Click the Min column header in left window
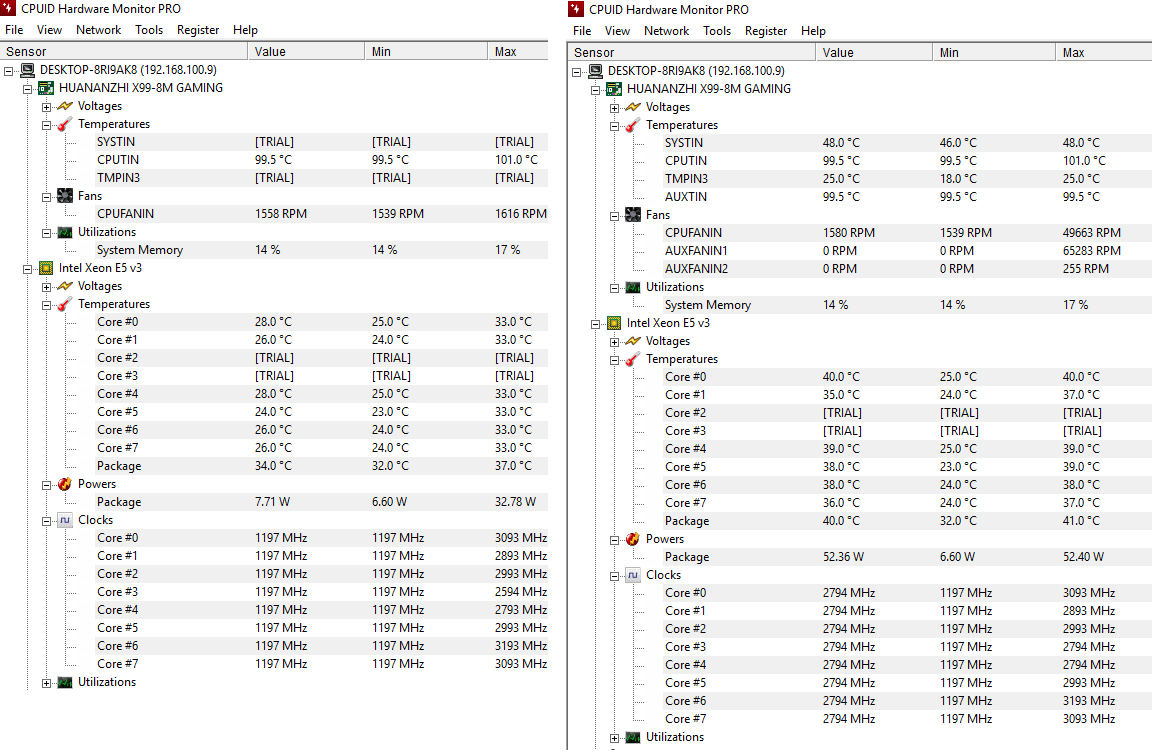The image size is (1152, 752). (x=426, y=51)
